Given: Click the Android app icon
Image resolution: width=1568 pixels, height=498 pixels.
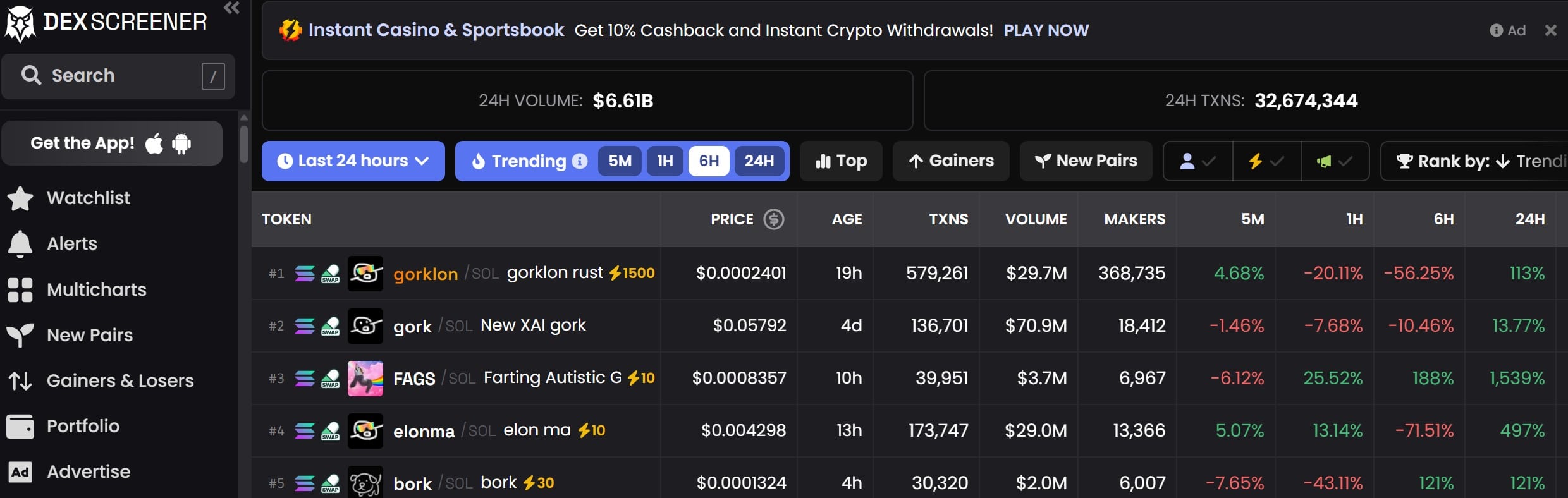Looking at the screenshot, I should (181, 143).
